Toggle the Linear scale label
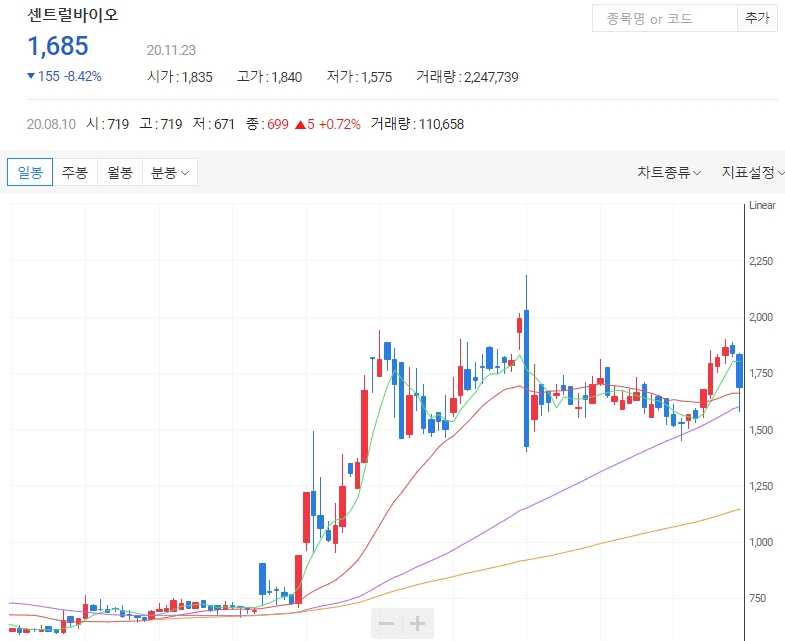 pos(762,205)
